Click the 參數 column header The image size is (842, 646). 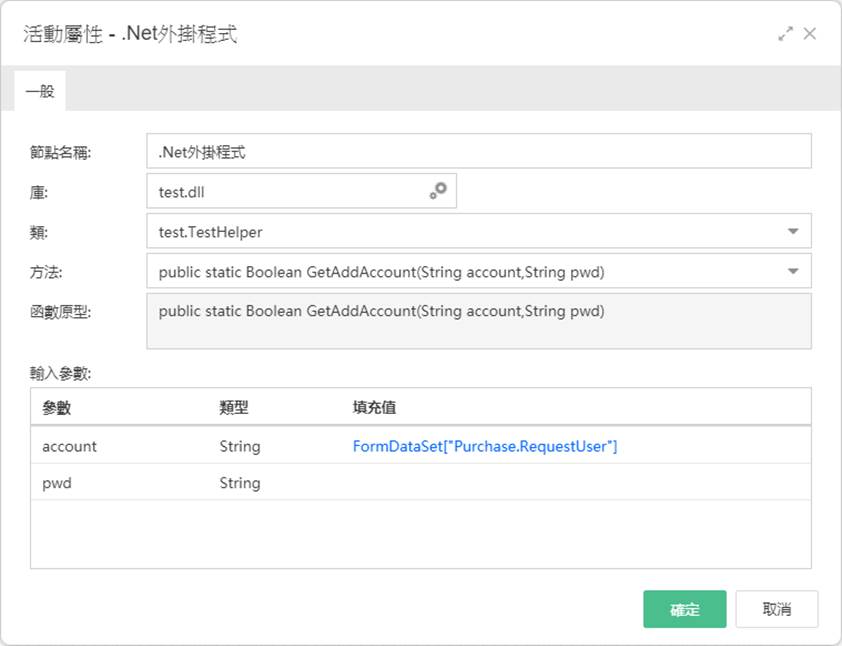click(56, 408)
